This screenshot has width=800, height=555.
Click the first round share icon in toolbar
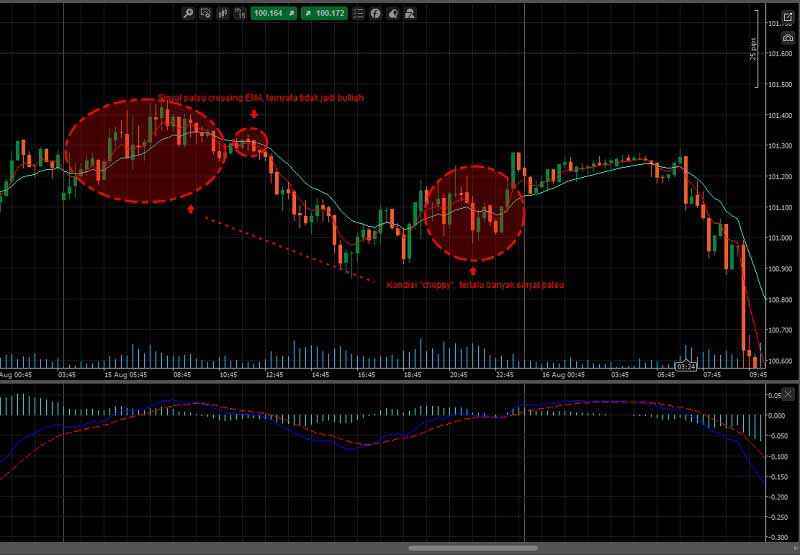click(376, 13)
